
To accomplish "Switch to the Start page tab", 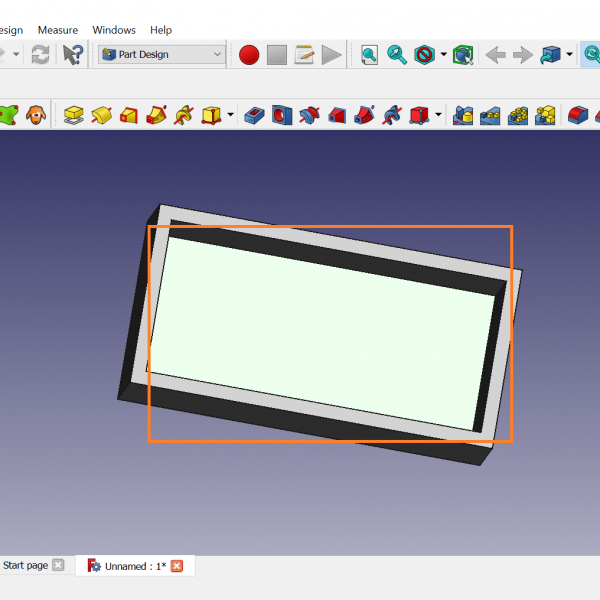I will (x=25, y=566).
